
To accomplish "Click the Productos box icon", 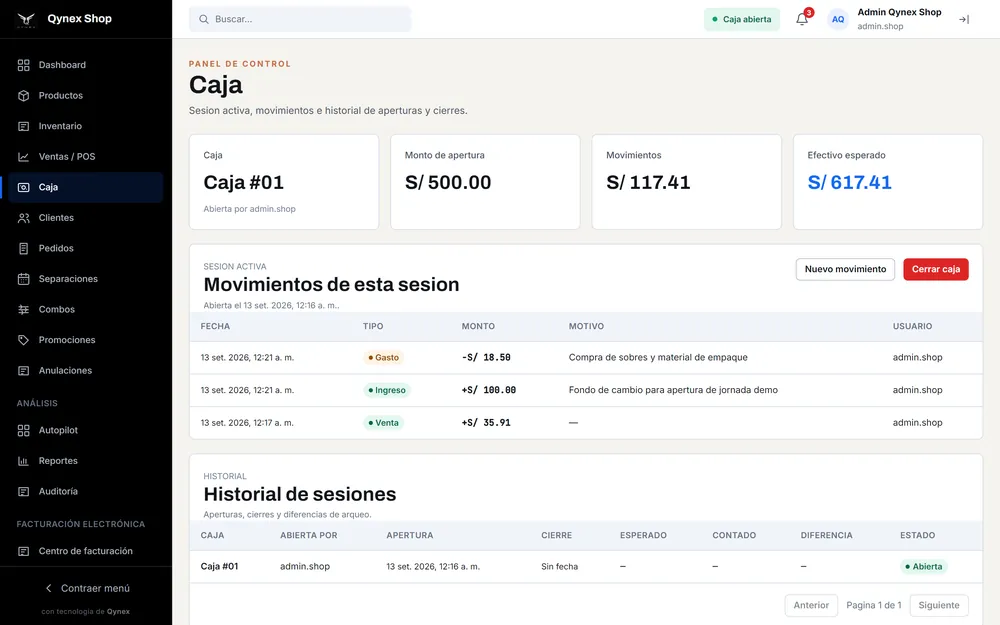I will [24, 96].
